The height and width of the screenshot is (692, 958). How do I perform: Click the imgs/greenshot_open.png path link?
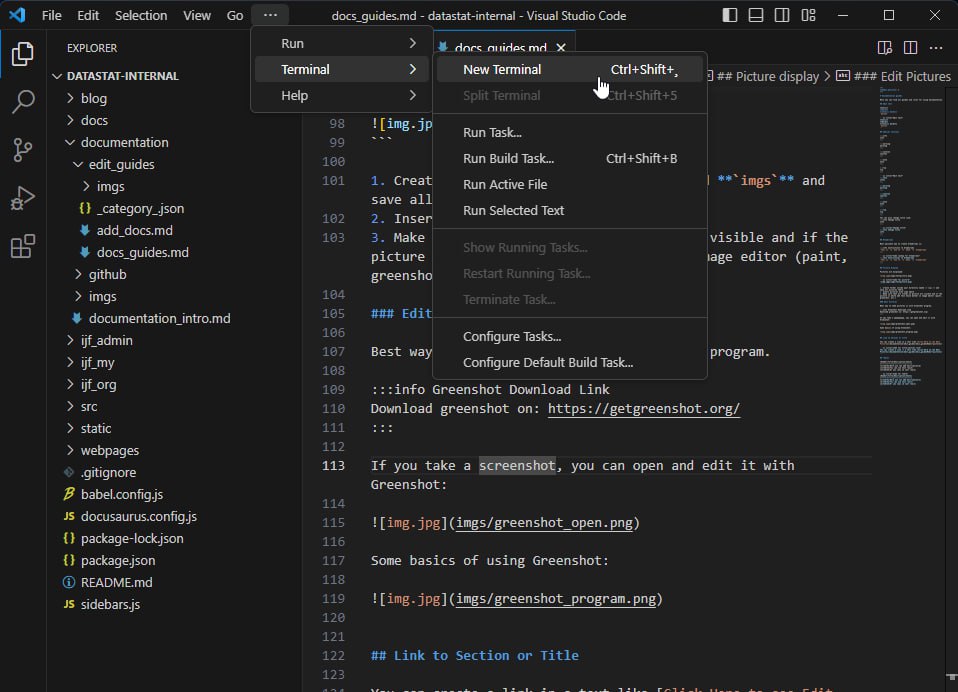point(544,523)
